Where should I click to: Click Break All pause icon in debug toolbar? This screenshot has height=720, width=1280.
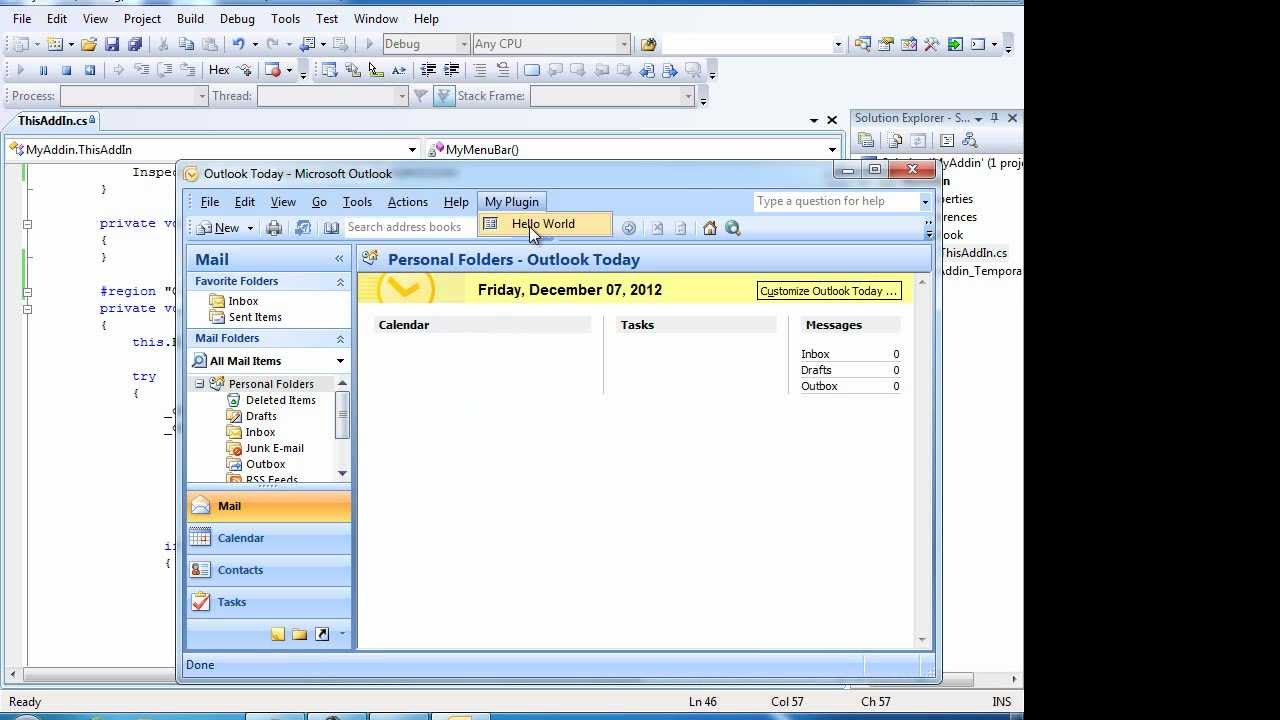(43, 70)
